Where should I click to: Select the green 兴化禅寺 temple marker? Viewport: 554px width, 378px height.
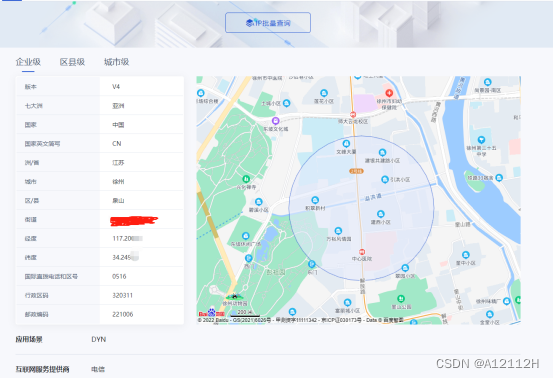point(246,179)
